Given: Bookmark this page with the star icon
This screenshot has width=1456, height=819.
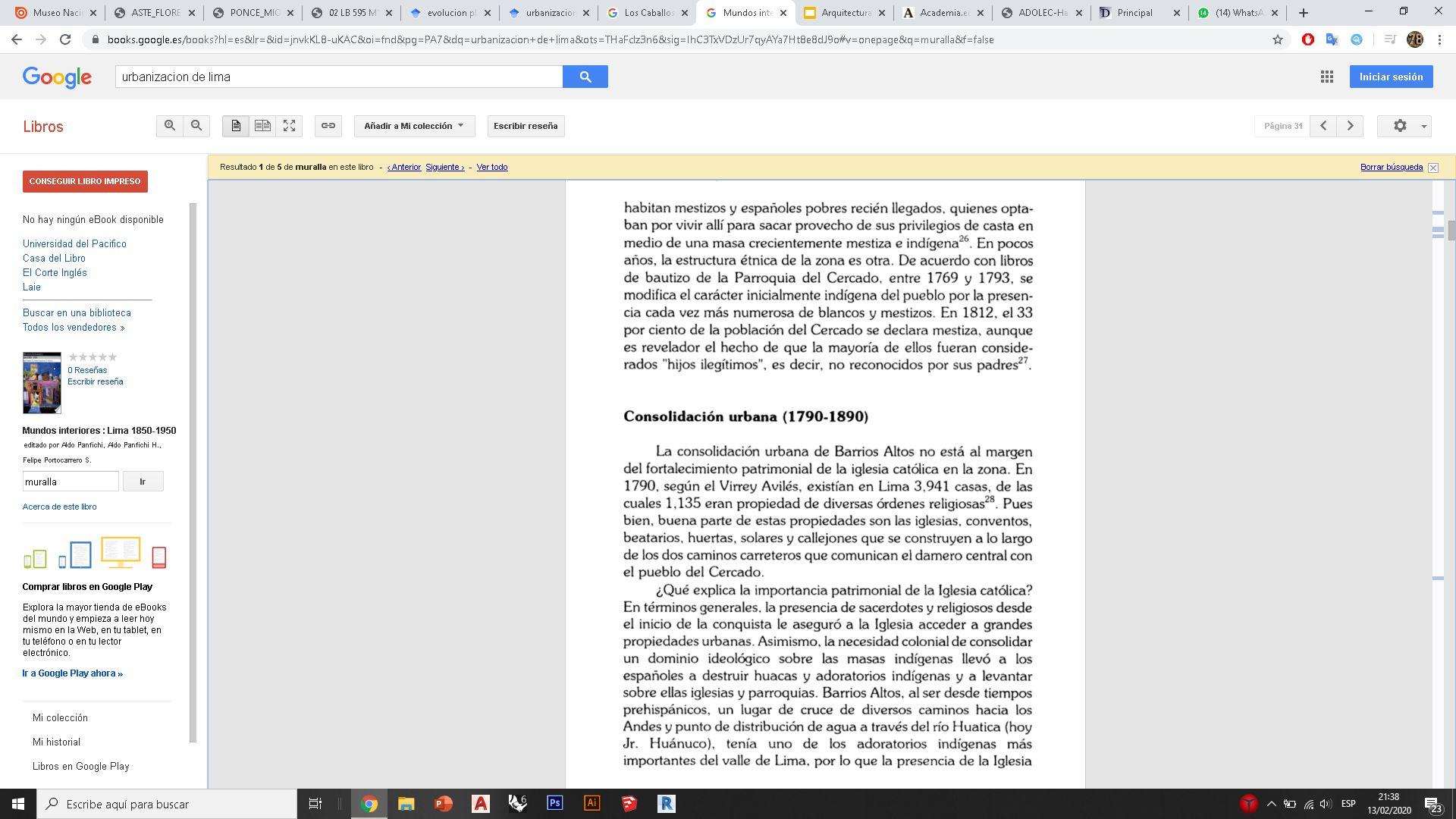Looking at the screenshot, I should [x=1278, y=39].
